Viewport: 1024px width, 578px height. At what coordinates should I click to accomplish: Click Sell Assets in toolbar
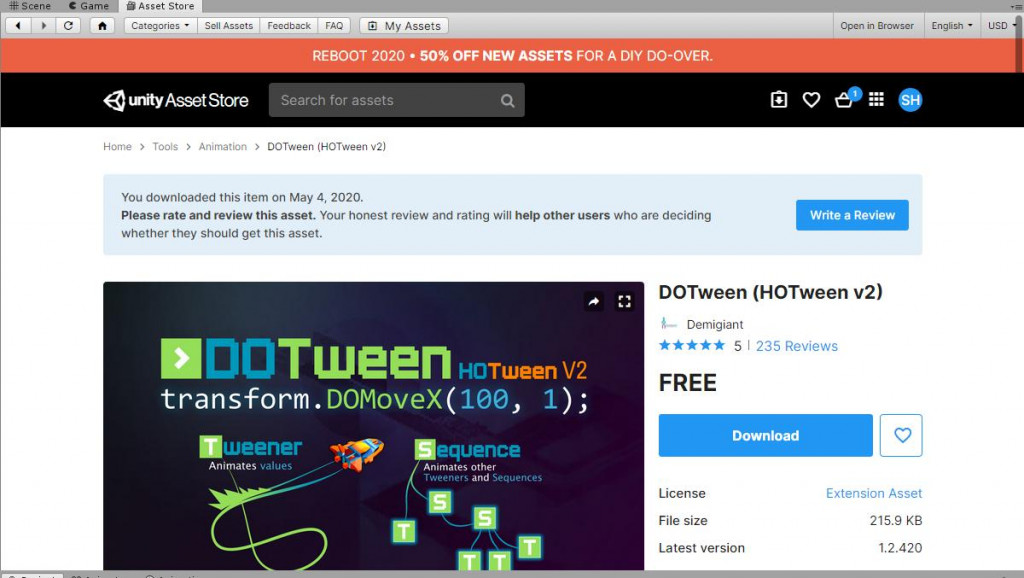pyautogui.click(x=229, y=25)
